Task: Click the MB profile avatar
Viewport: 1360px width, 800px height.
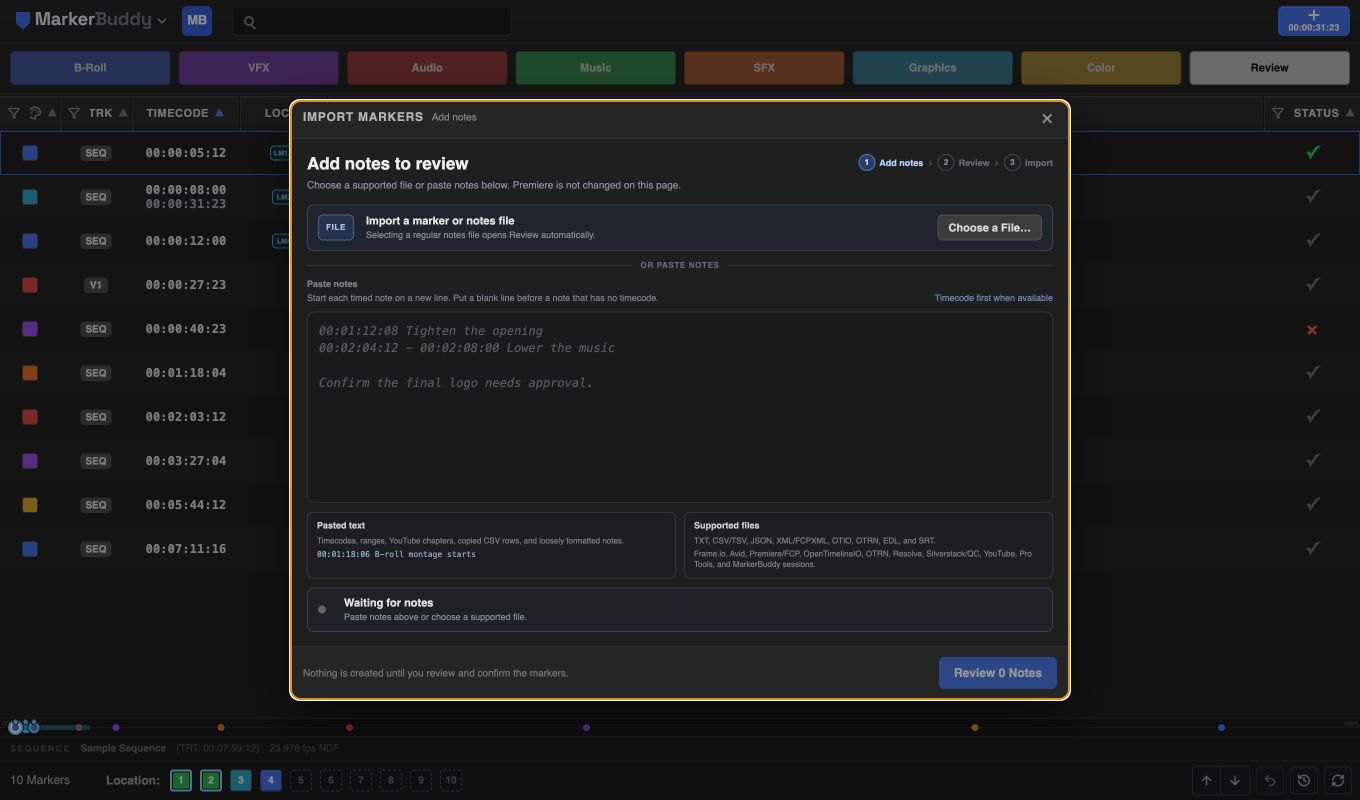Action: pyautogui.click(x=197, y=20)
